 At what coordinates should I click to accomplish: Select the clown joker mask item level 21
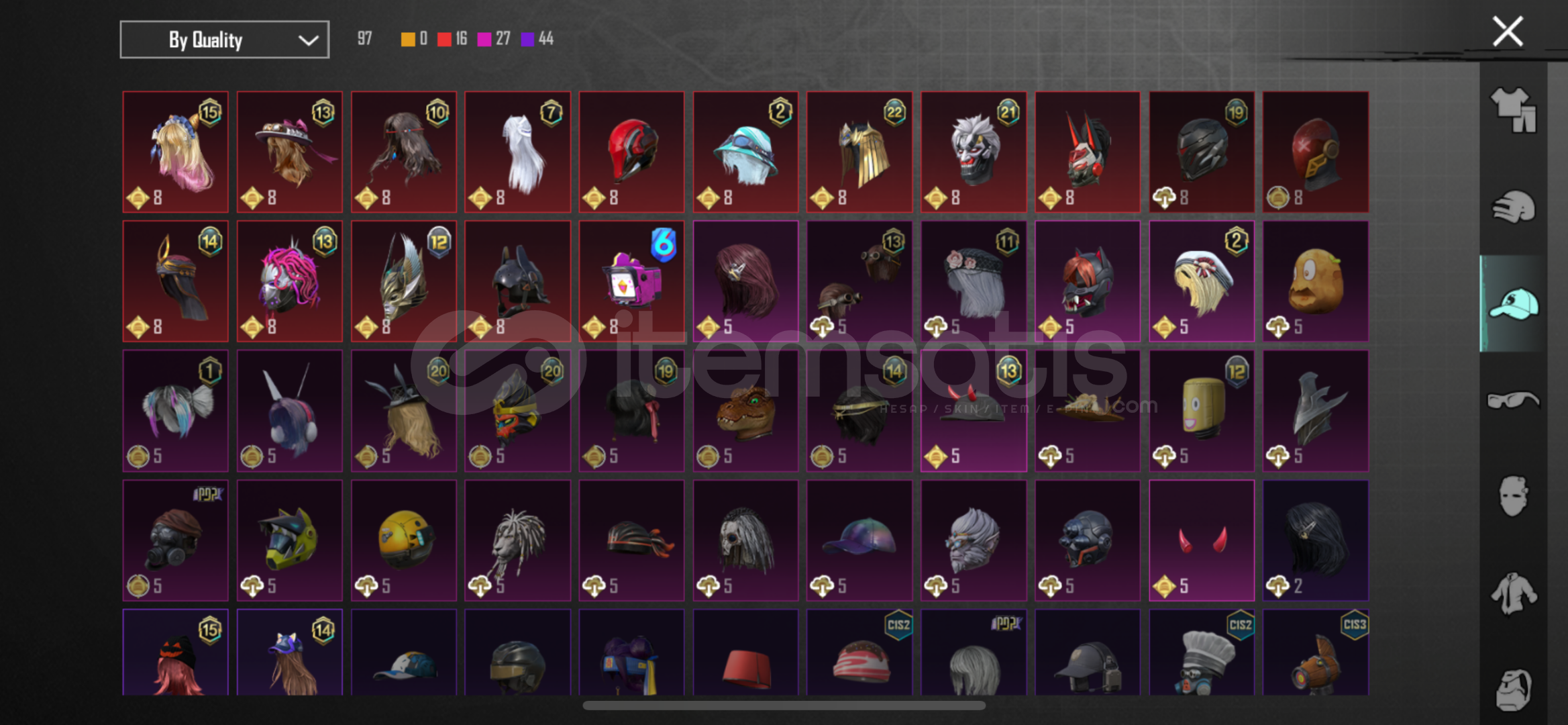point(974,152)
